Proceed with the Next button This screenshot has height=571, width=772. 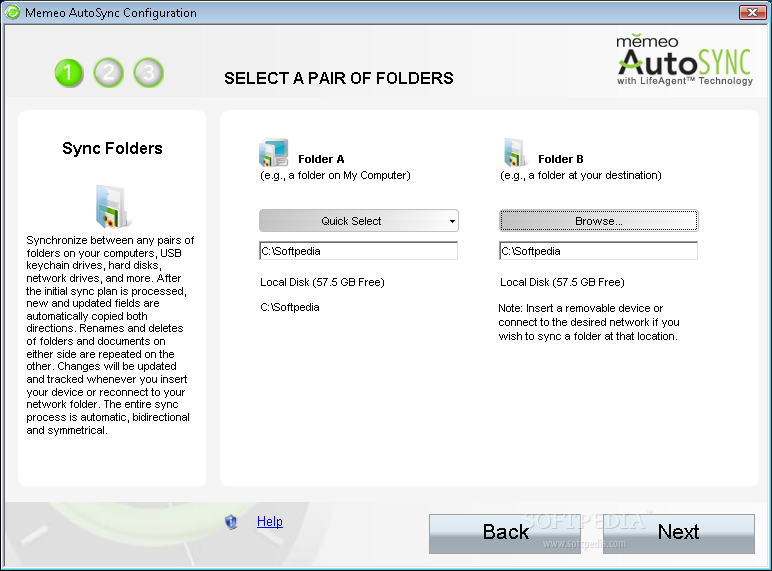click(678, 534)
